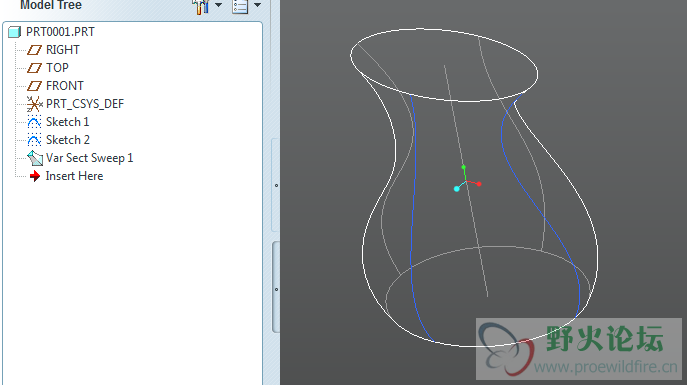687x385 pixels.
Task: Click the red Insert Here arrow
Action: [x=35, y=176]
